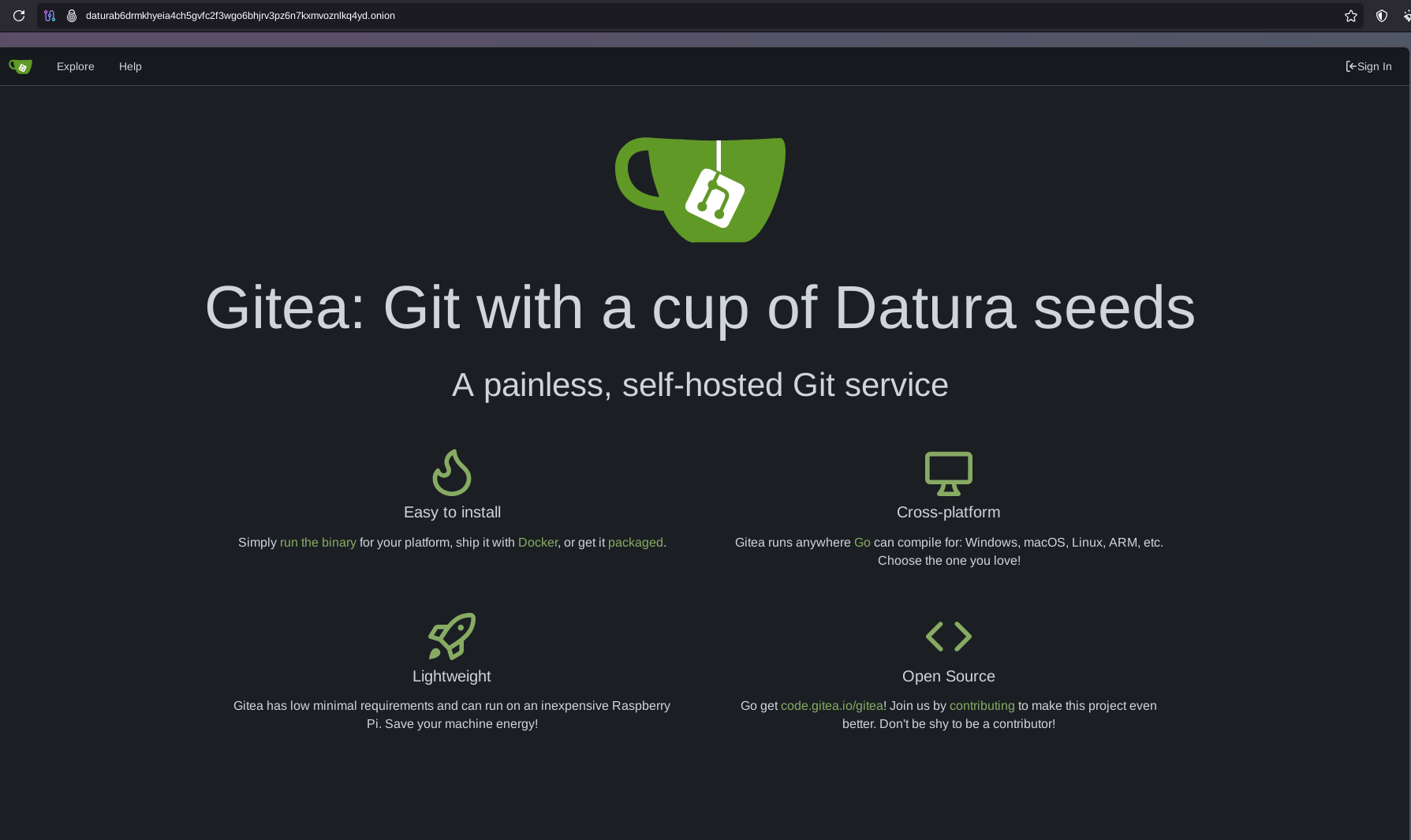Image resolution: width=1411 pixels, height=840 pixels.
Task: Click the 'Gitea: Git with a cup of Datura seeds' heading
Action: 700,308
